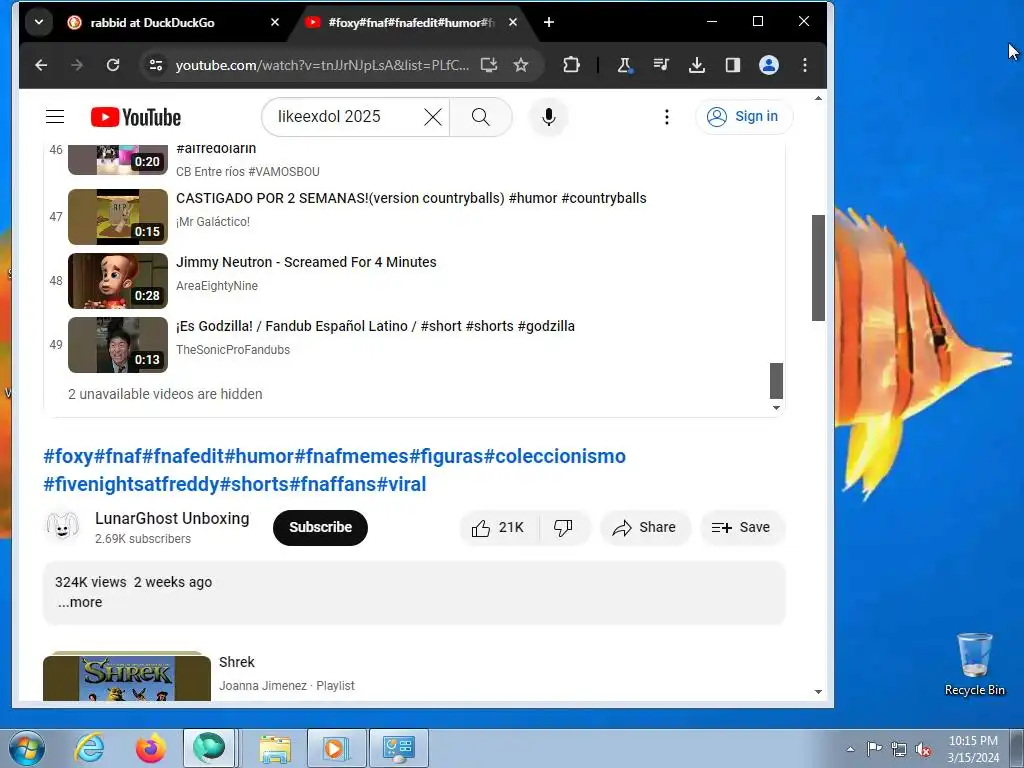Open the browser profile avatar
Screen dimensions: 1024x768
[769, 65]
